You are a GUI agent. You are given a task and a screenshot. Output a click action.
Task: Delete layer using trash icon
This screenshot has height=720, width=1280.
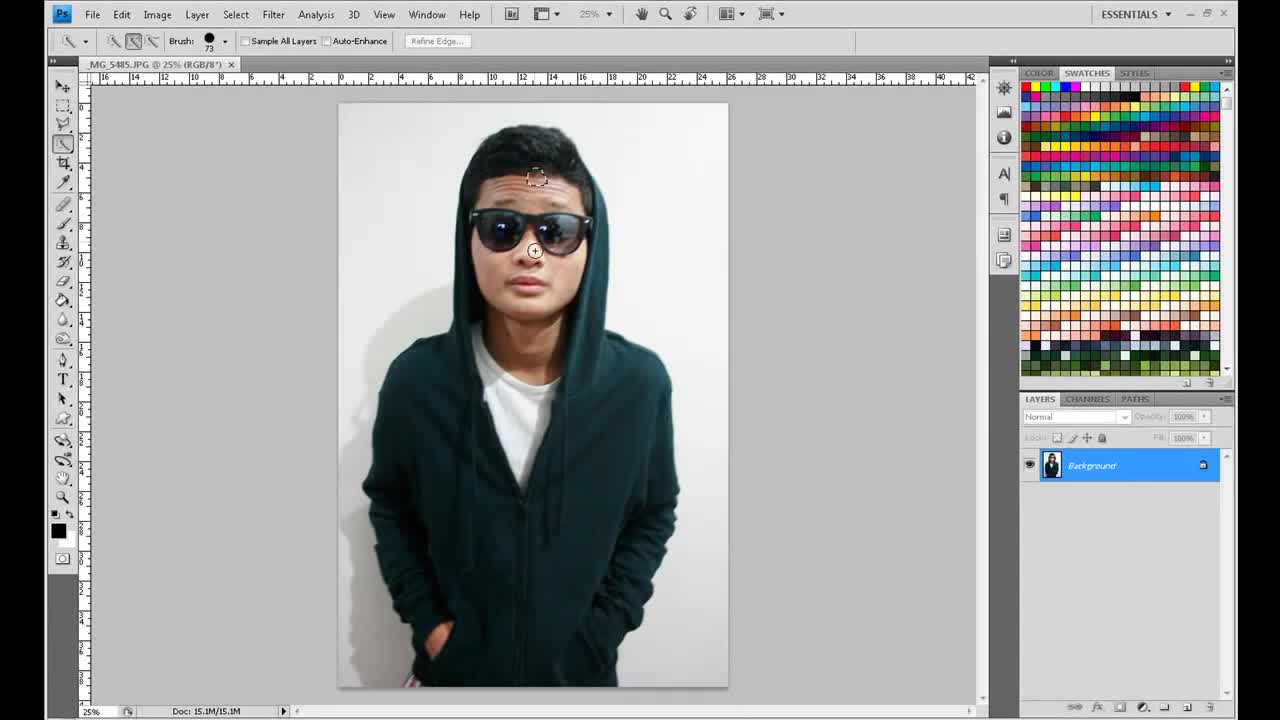click(x=1209, y=707)
